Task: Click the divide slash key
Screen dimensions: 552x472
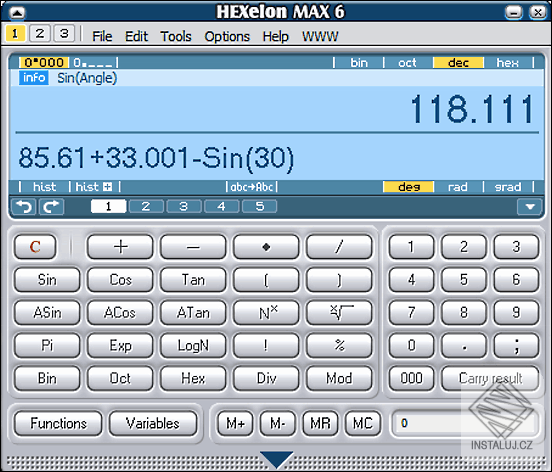Action: 339,247
